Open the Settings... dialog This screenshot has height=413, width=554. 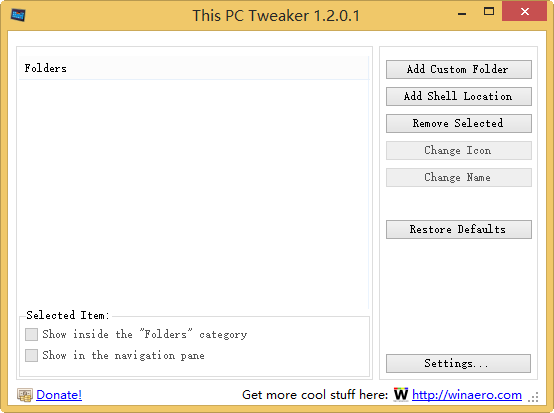[x=459, y=364]
